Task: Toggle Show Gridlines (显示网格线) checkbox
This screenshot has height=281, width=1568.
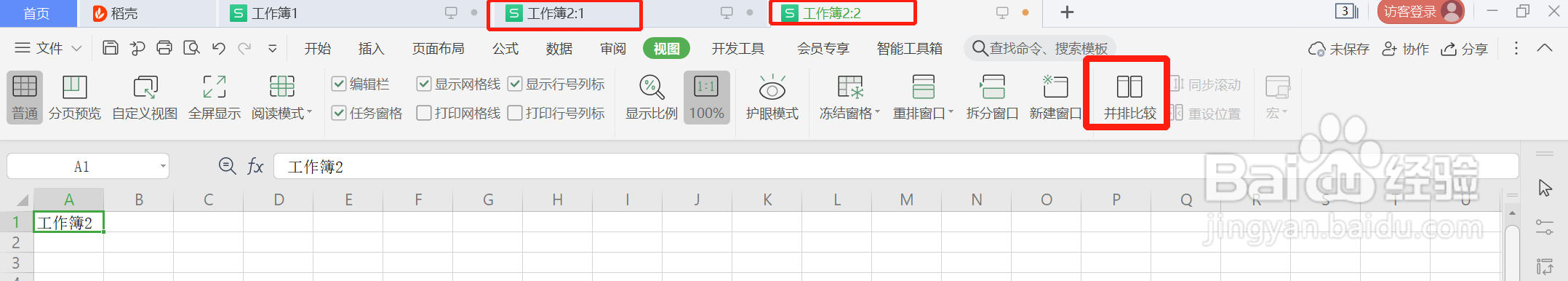Action: pyautogui.click(x=423, y=84)
